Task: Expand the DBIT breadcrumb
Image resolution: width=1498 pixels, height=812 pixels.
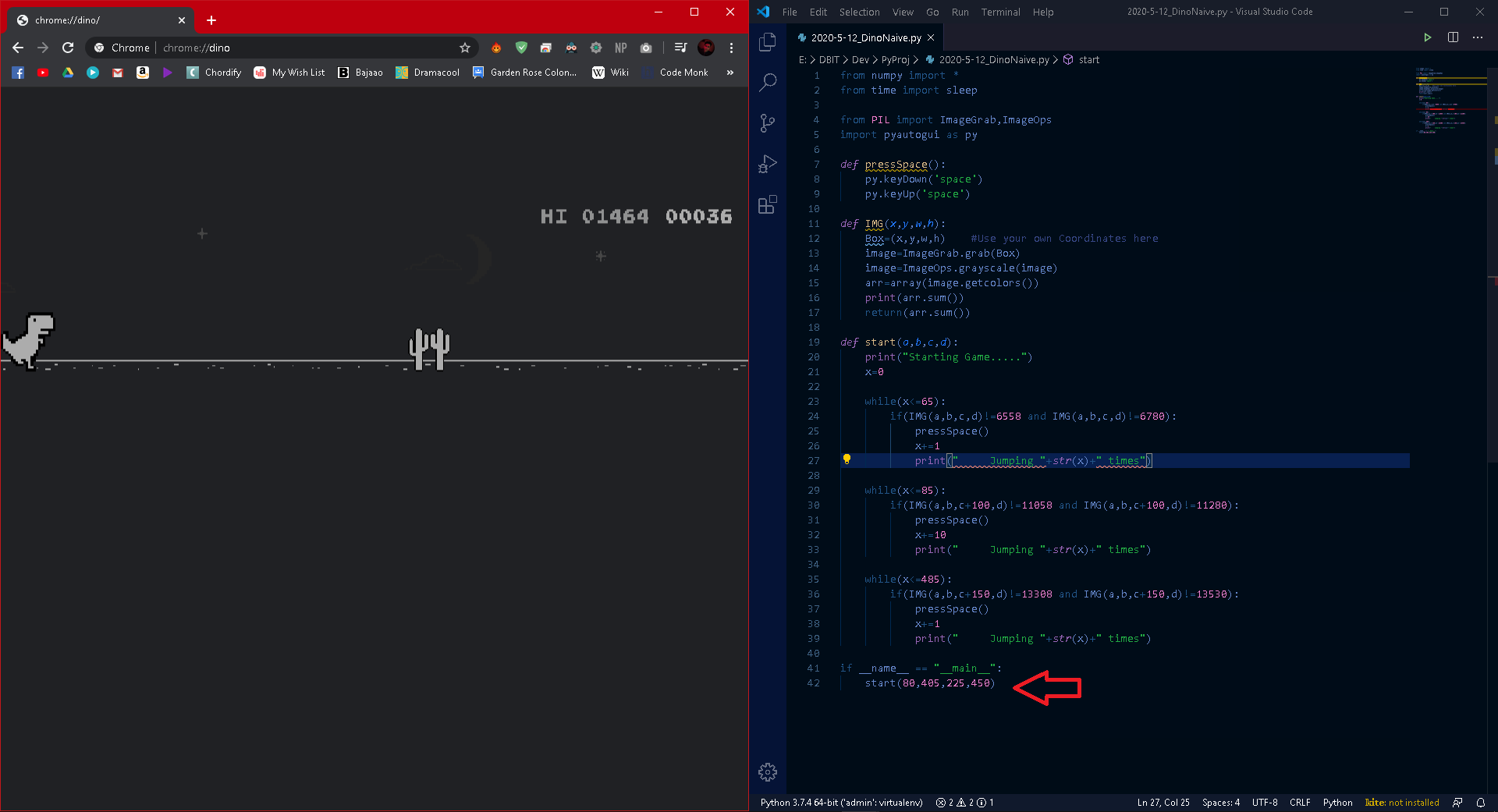Action: 829,60
